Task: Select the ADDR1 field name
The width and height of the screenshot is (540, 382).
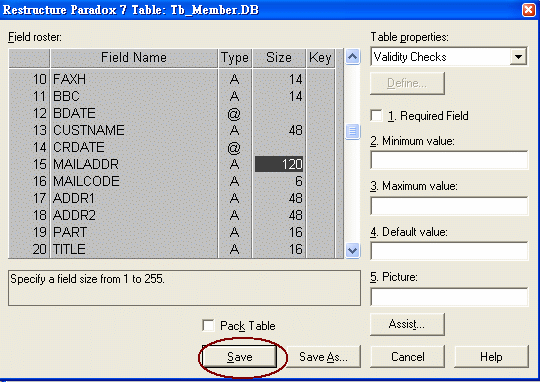Action: click(x=134, y=198)
